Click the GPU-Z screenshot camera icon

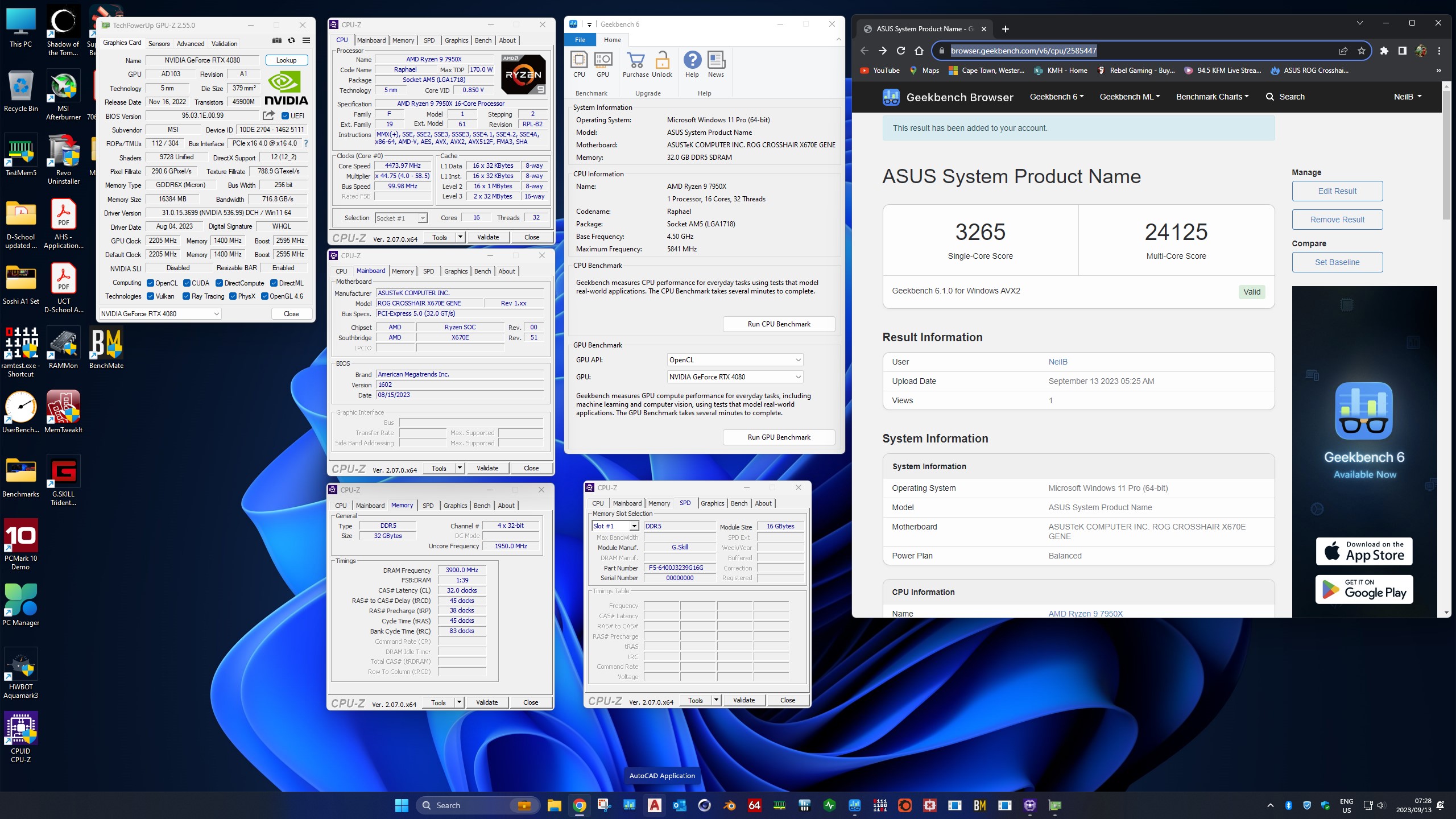coord(277,41)
